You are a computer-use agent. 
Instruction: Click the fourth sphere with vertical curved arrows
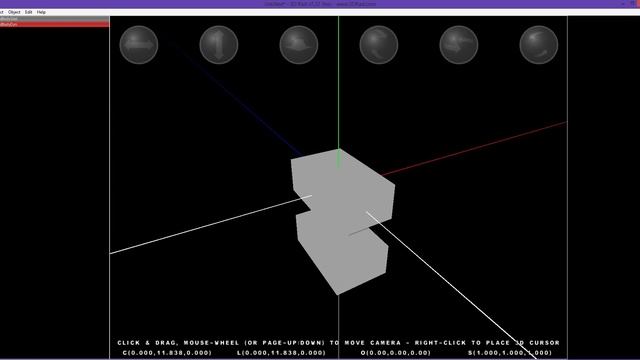coord(379,45)
